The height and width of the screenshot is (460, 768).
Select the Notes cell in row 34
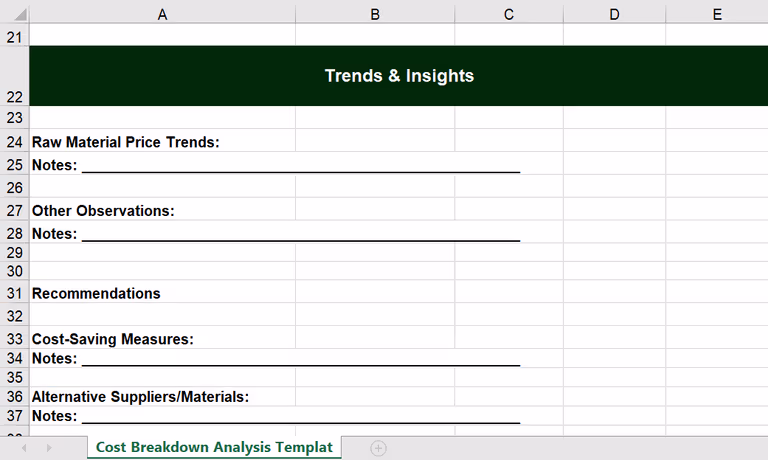pyautogui.click(x=163, y=358)
